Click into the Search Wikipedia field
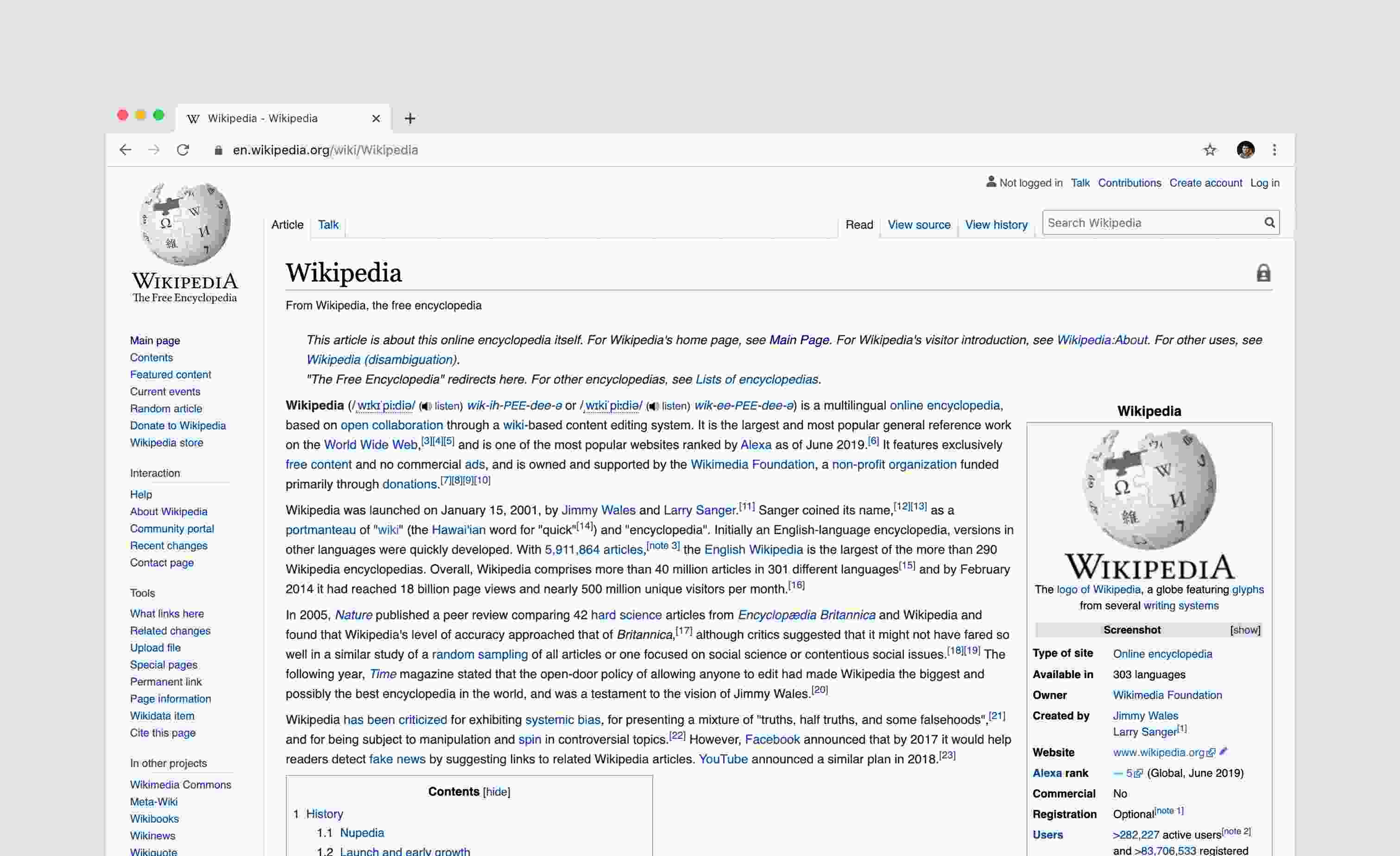The height and width of the screenshot is (856, 1400). pyautogui.click(x=1148, y=223)
